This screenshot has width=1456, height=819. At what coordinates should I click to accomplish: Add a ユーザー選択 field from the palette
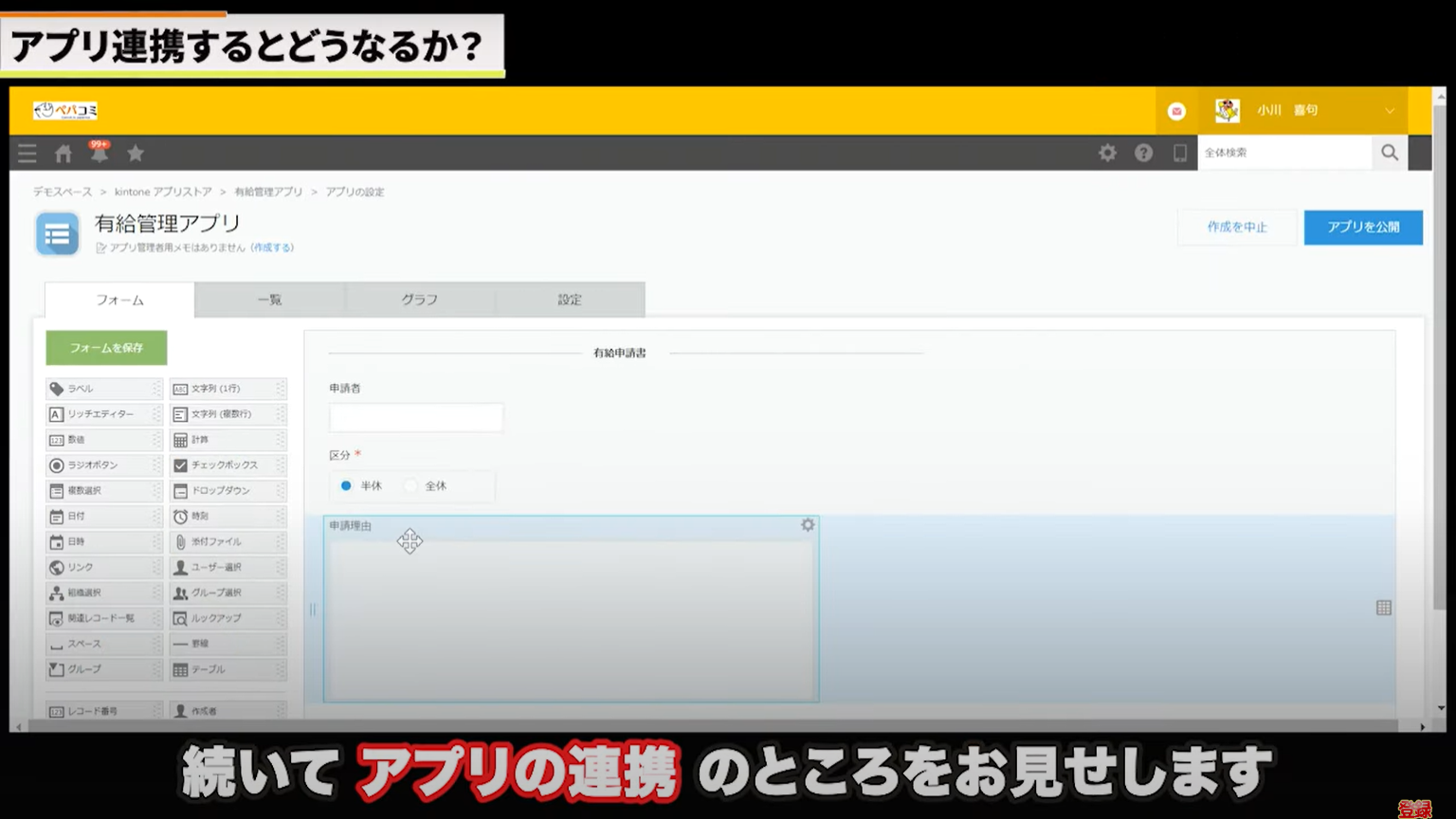pyautogui.click(x=219, y=567)
